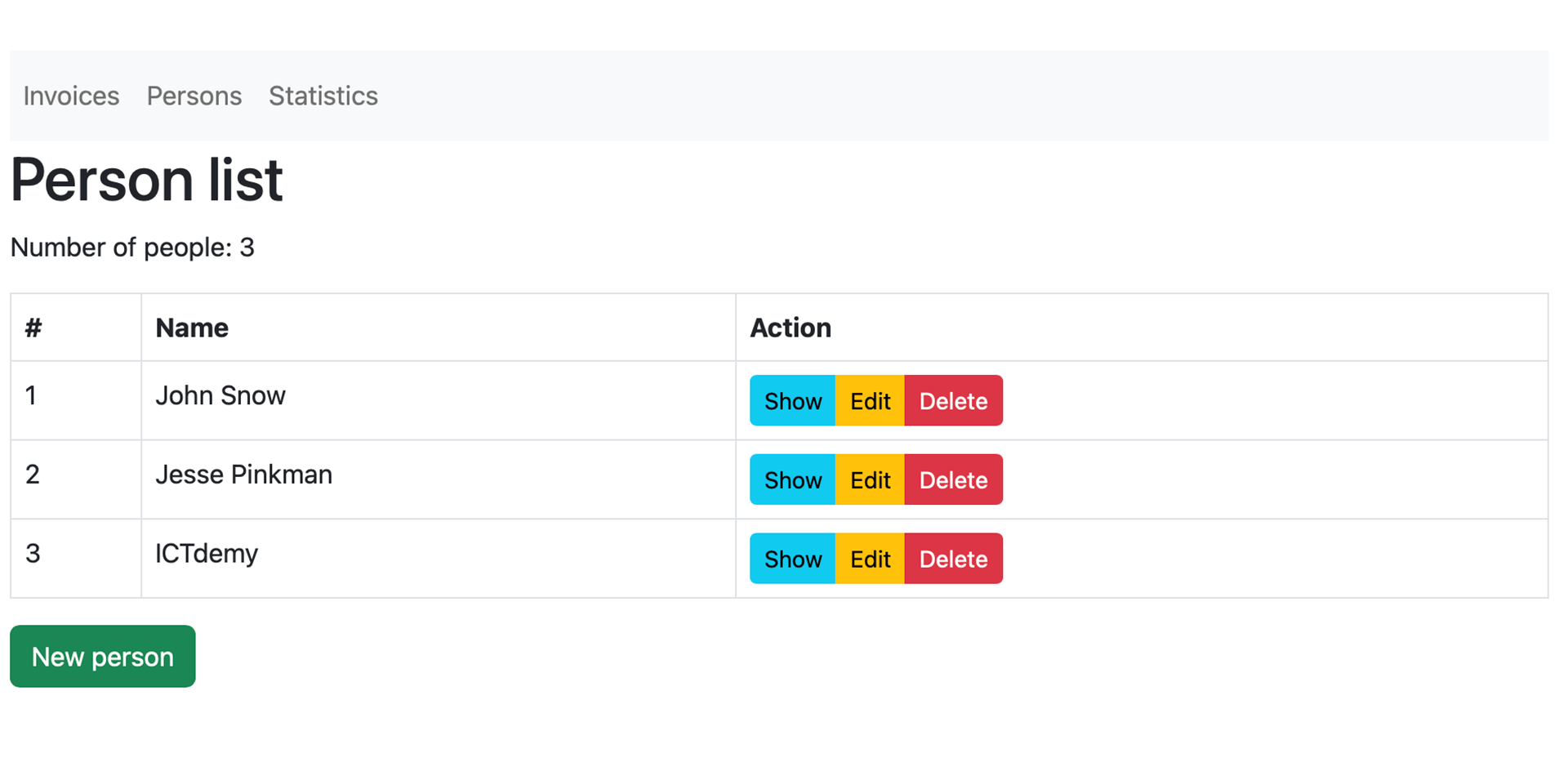The height and width of the screenshot is (767, 1568).
Task: Show details for Jesse Pinkman
Action: (x=792, y=480)
